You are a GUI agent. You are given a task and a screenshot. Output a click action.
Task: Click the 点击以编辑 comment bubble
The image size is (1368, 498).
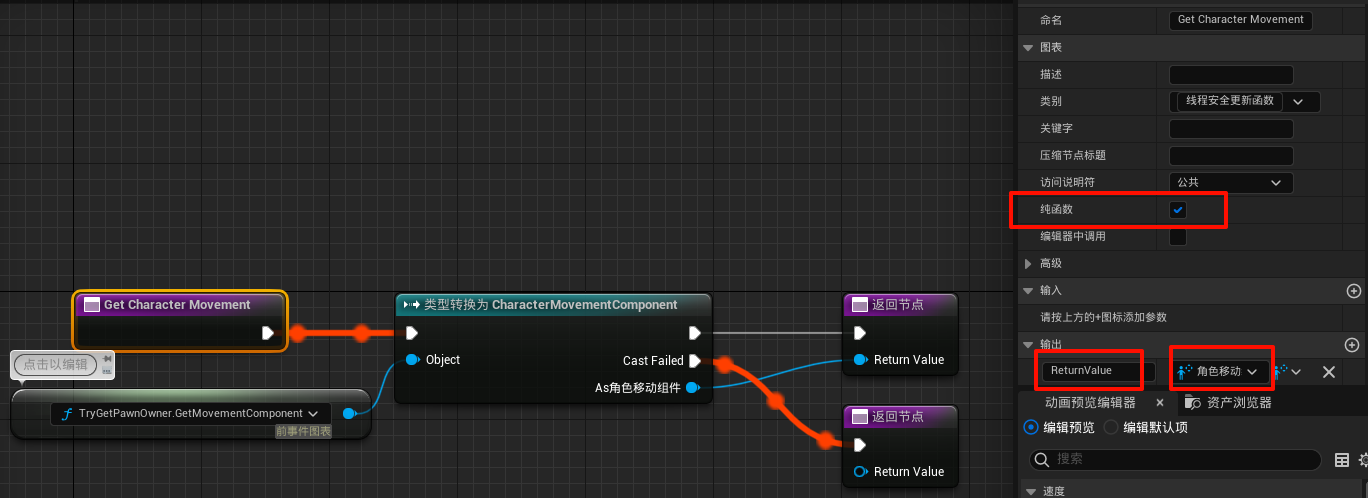click(55, 365)
